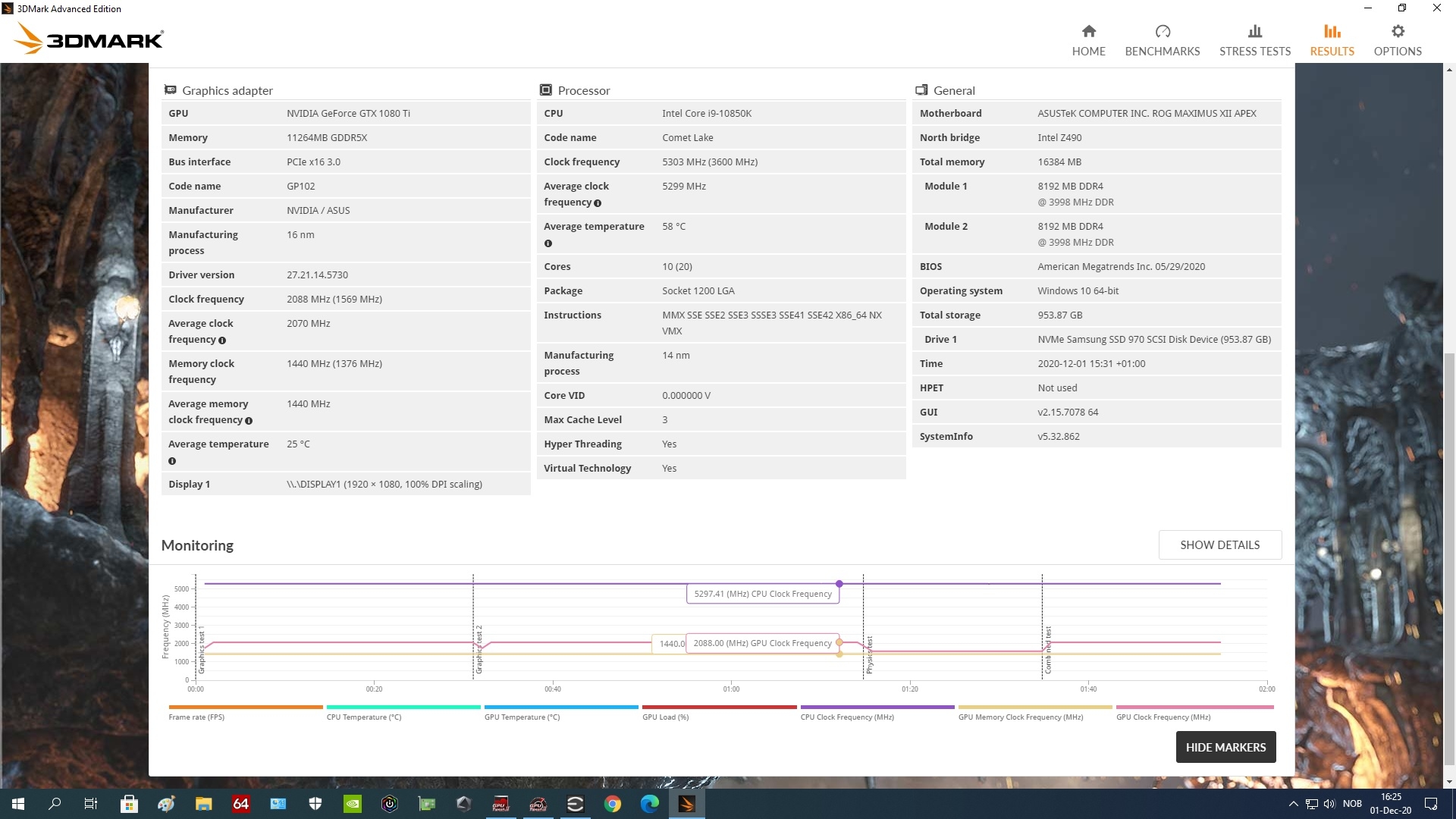Click the HIDE MARKERS button
This screenshot has width=1456, height=819.
point(1225,747)
